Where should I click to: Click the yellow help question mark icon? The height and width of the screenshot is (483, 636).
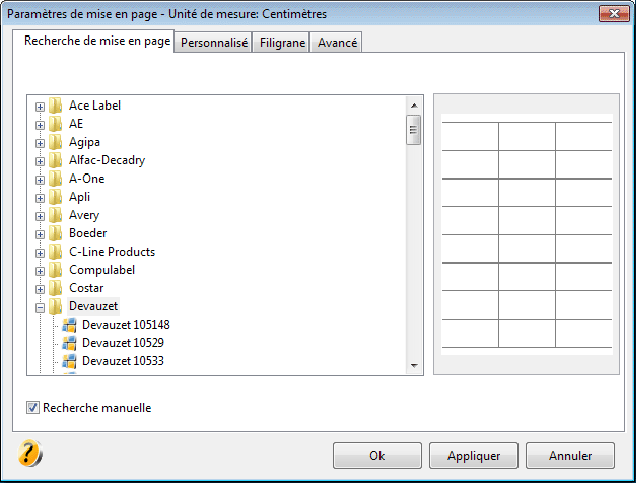point(30,453)
